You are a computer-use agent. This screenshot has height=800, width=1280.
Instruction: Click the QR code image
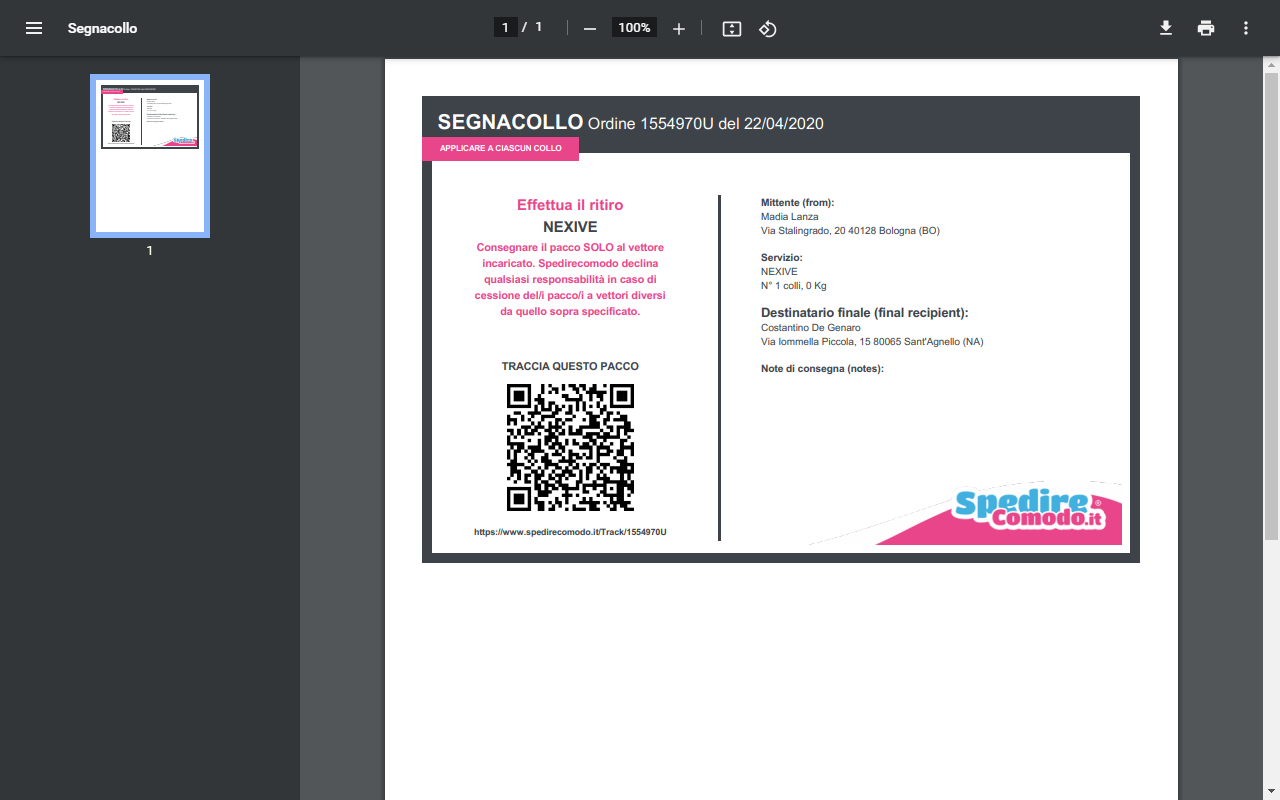570,447
